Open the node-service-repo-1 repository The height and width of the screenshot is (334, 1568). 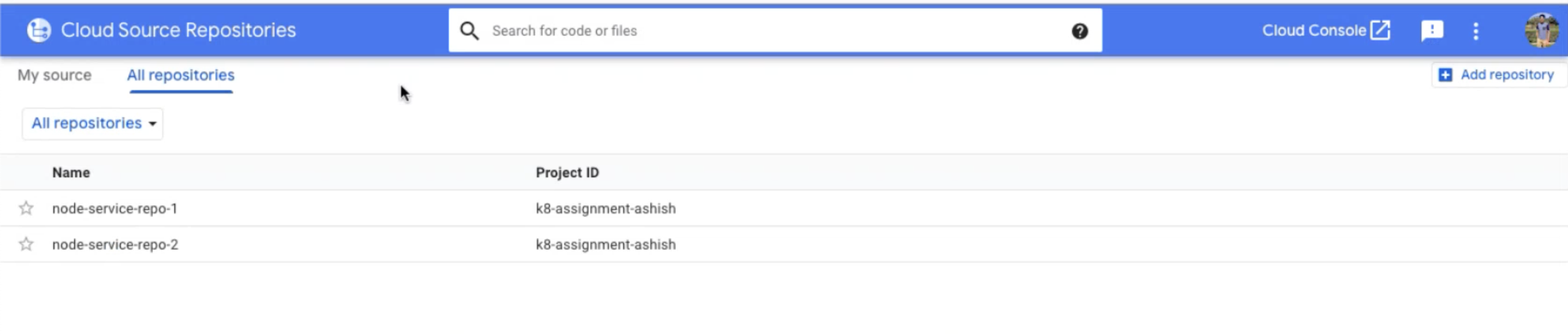pos(115,208)
